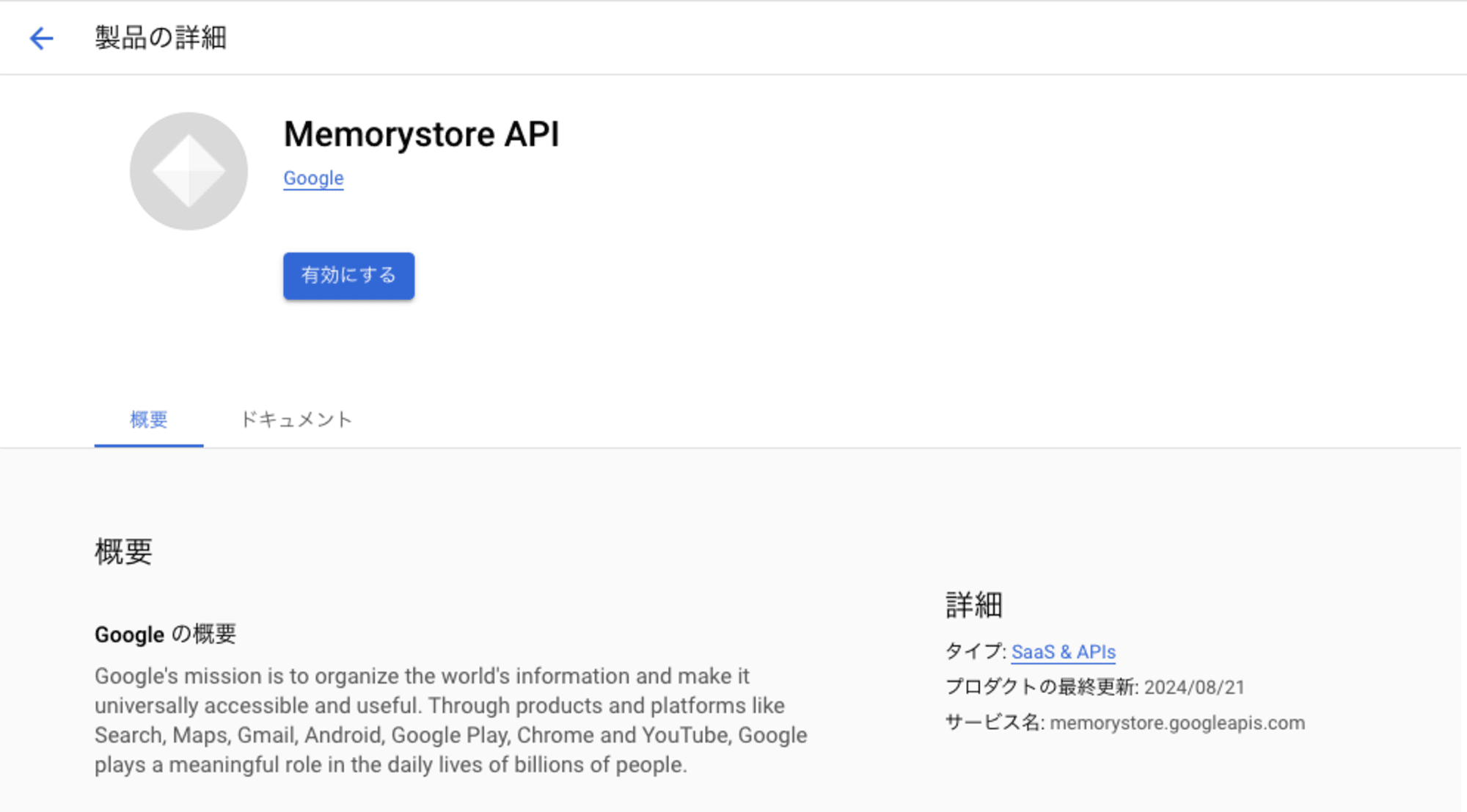
Task: Select the 概要 tab
Action: pos(149,420)
